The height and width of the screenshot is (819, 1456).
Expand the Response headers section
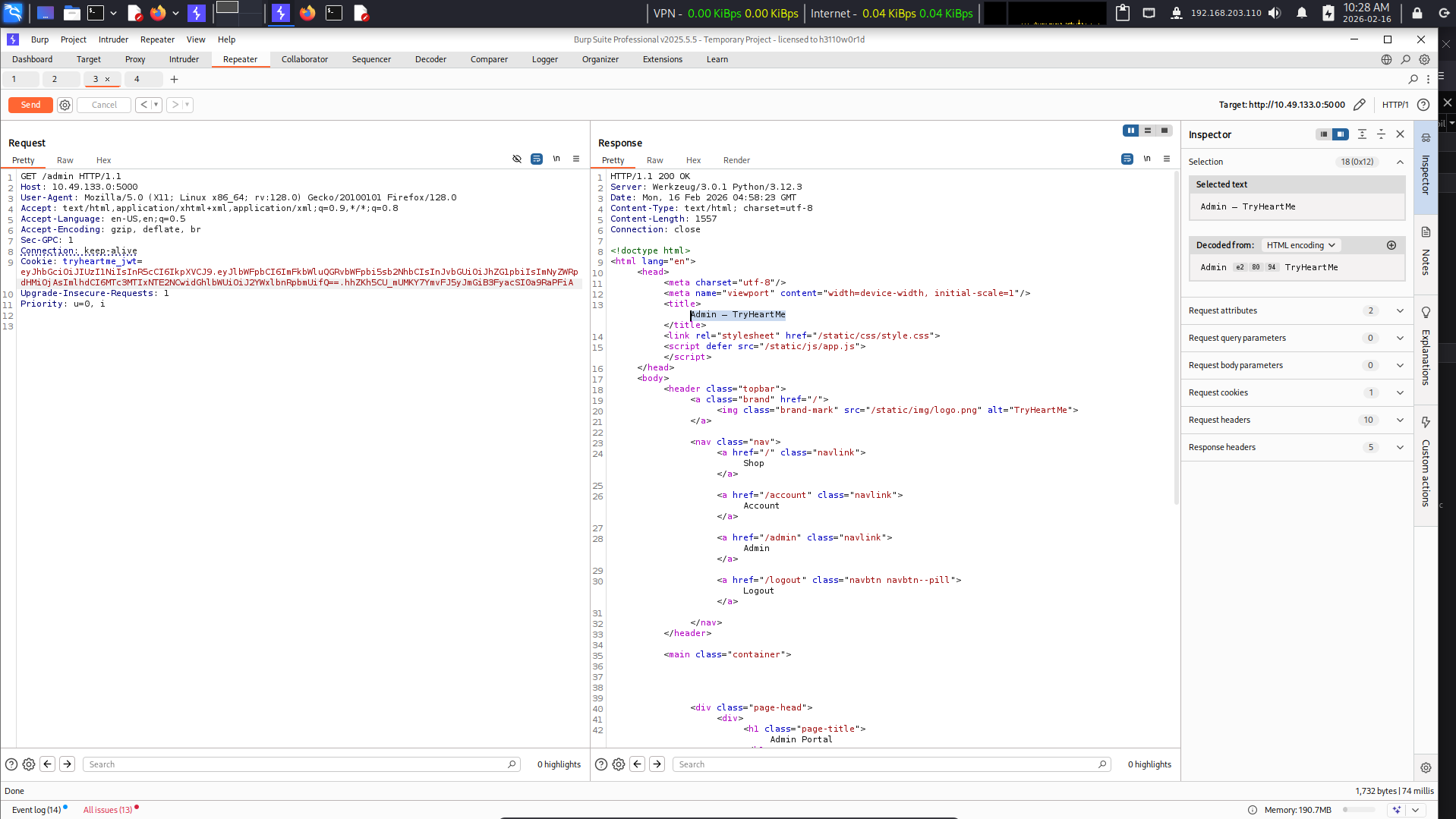(x=1297, y=447)
